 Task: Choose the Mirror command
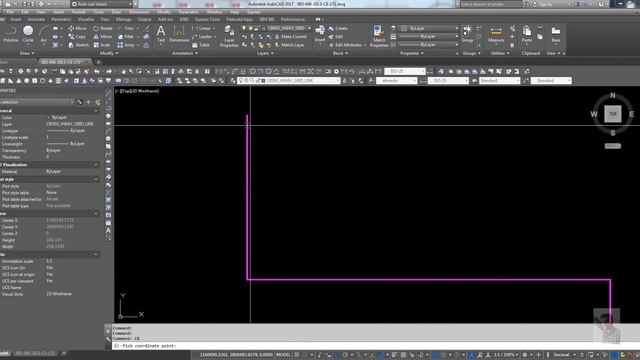102,36
